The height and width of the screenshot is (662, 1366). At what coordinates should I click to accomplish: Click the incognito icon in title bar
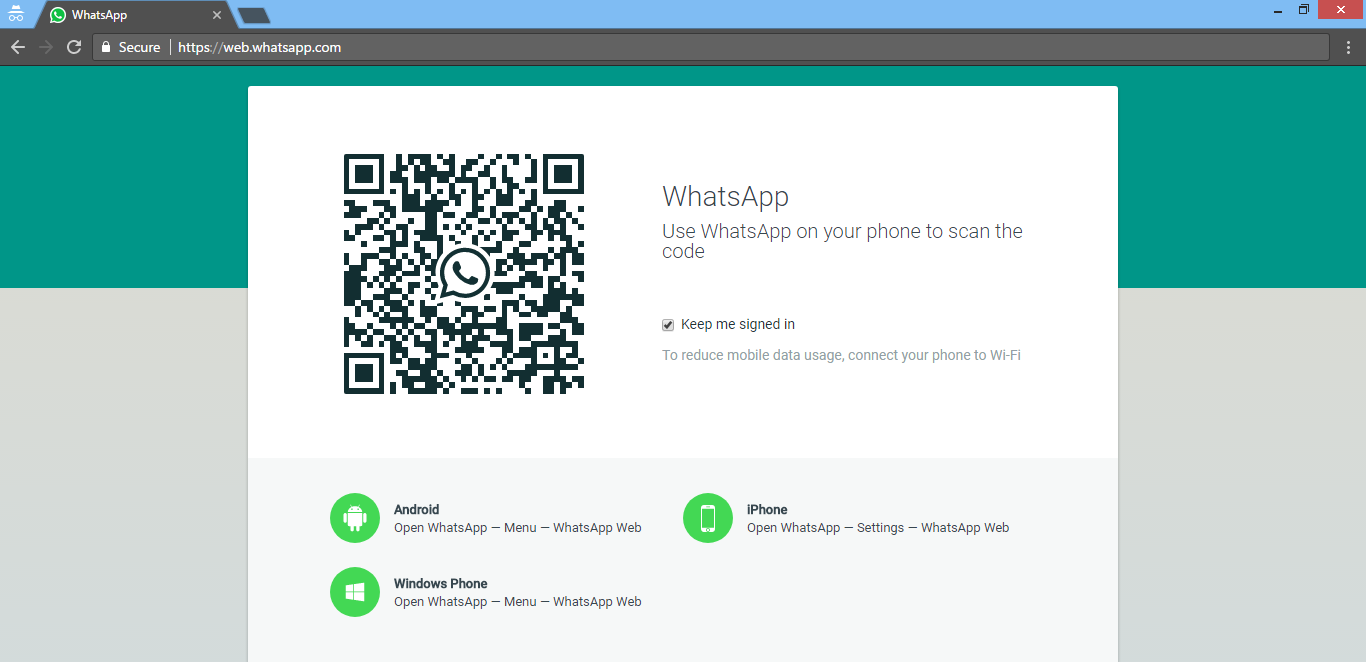click(x=16, y=14)
